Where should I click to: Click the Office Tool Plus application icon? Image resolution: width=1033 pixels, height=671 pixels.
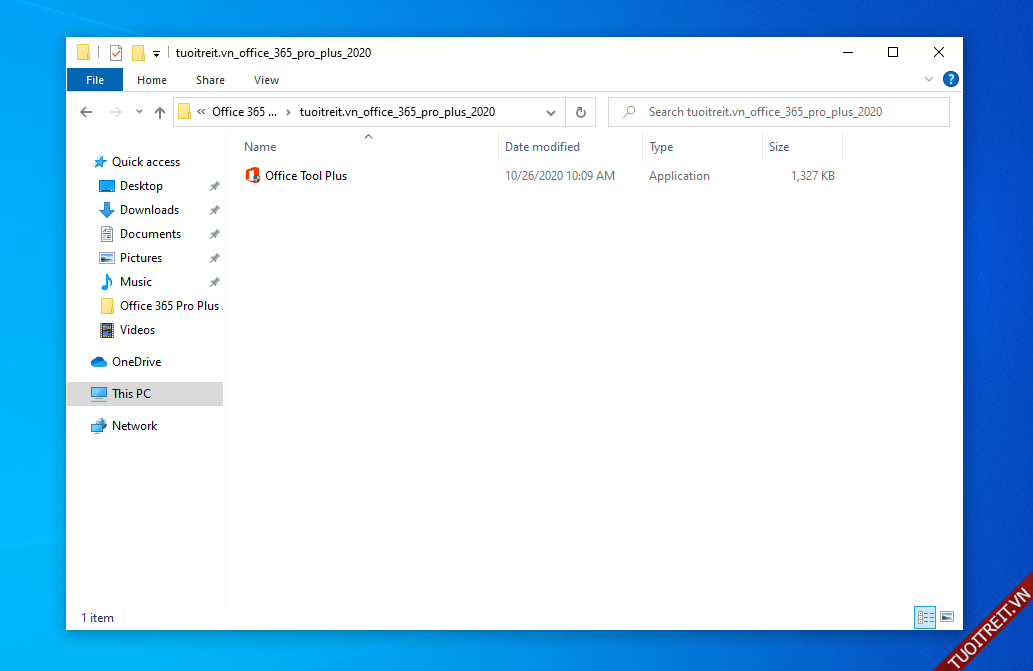point(253,176)
